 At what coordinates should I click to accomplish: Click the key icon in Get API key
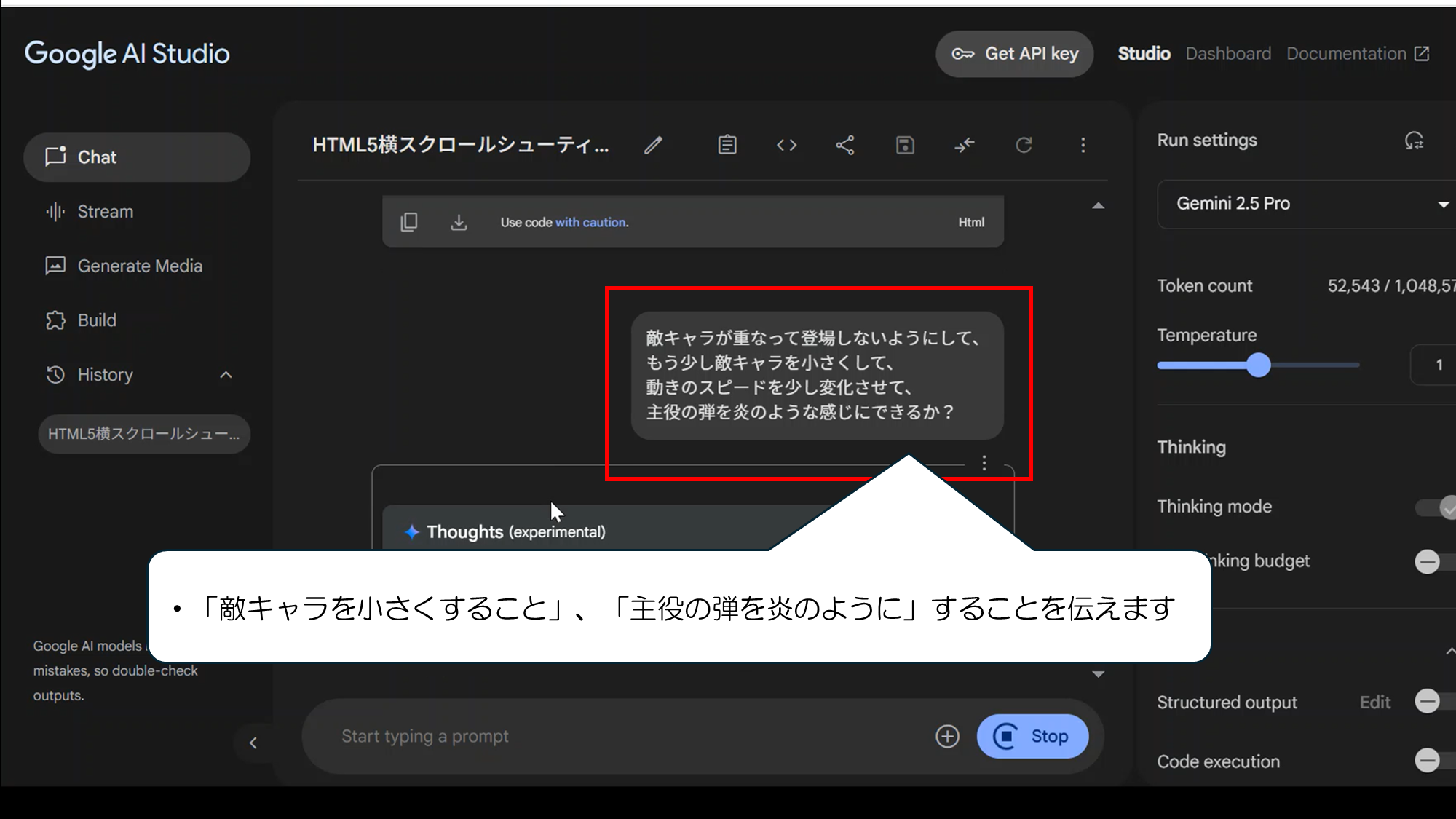click(962, 54)
